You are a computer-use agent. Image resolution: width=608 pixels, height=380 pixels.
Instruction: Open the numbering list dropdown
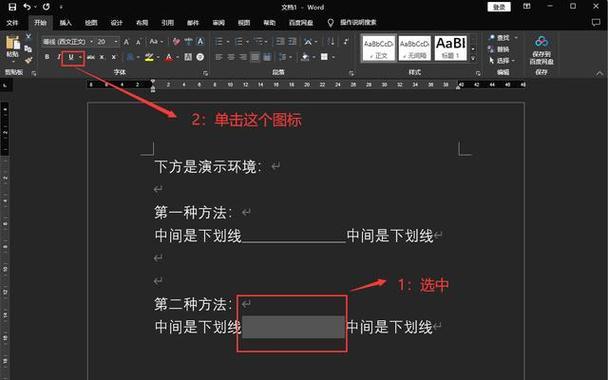pos(247,41)
